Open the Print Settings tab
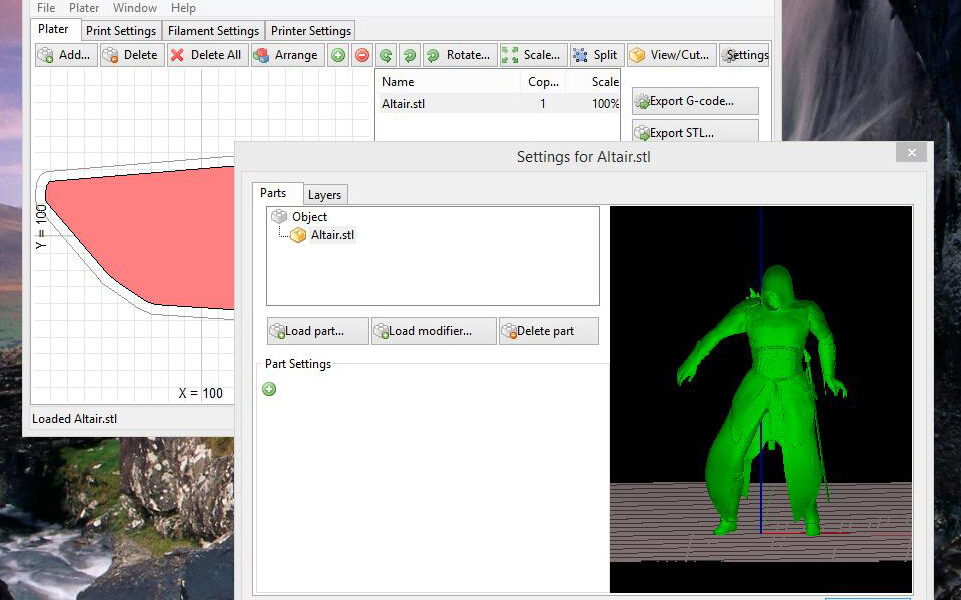This screenshot has height=600, width=961. point(120,31)
